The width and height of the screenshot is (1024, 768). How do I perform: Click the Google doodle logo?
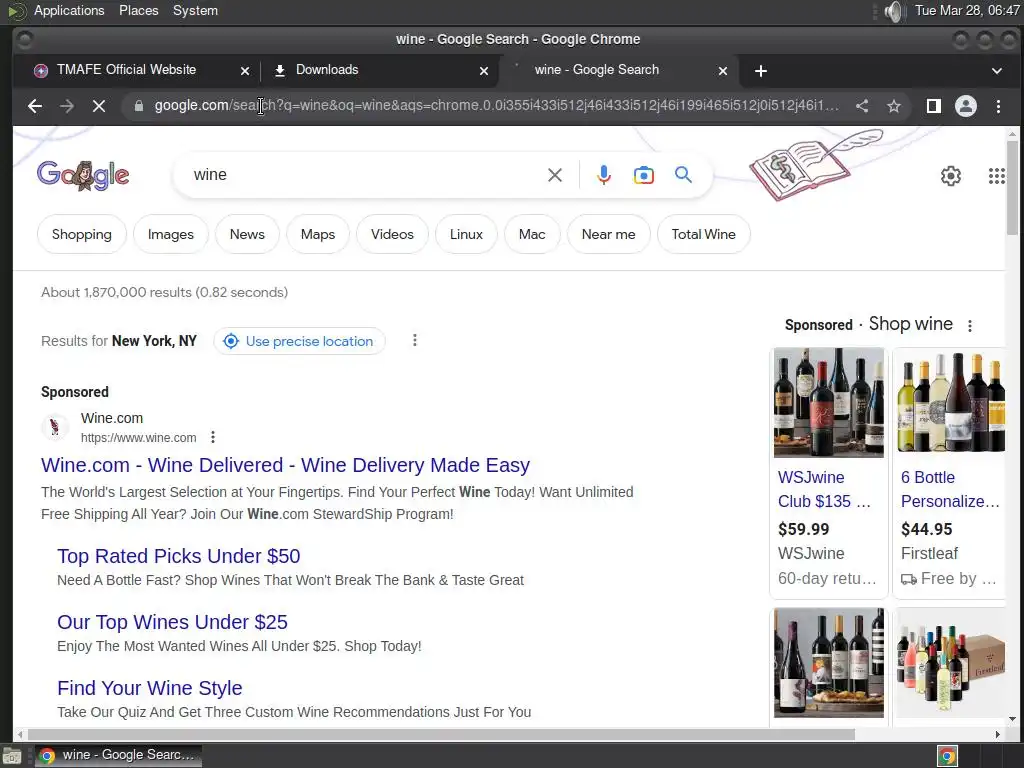point(83,175)
